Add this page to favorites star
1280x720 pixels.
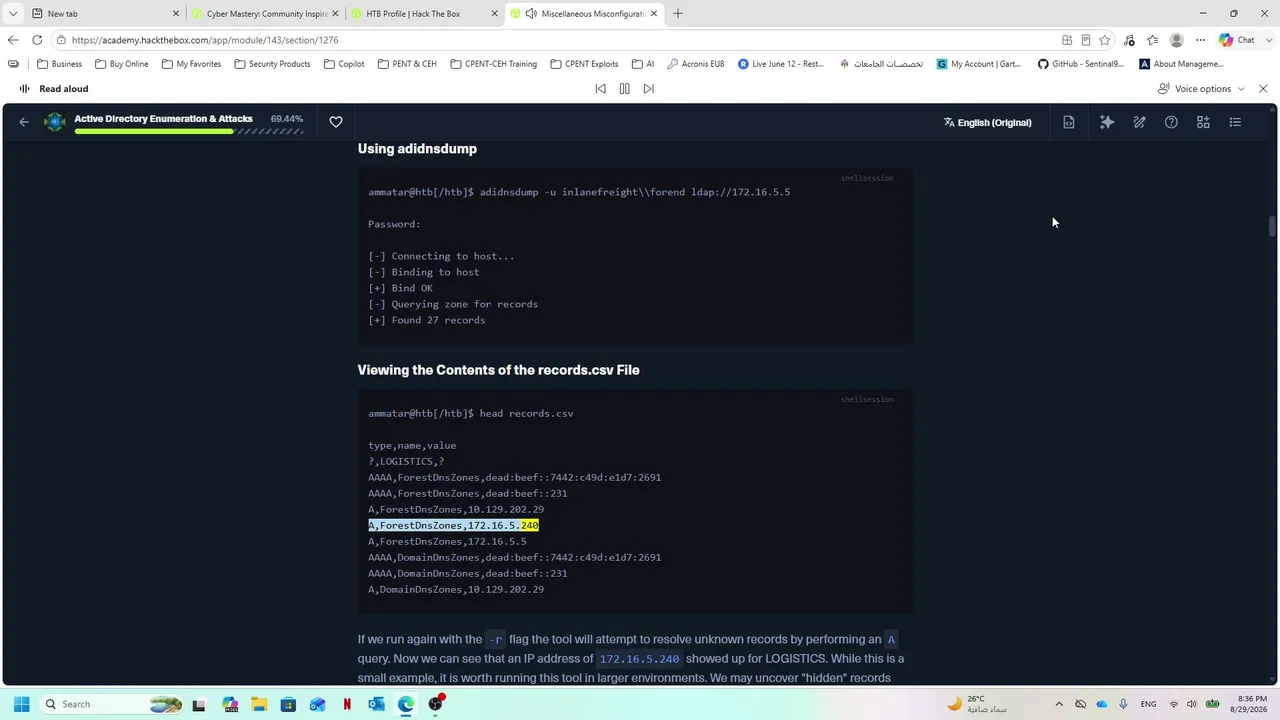pyautogui.click(x=1105, y=40)
